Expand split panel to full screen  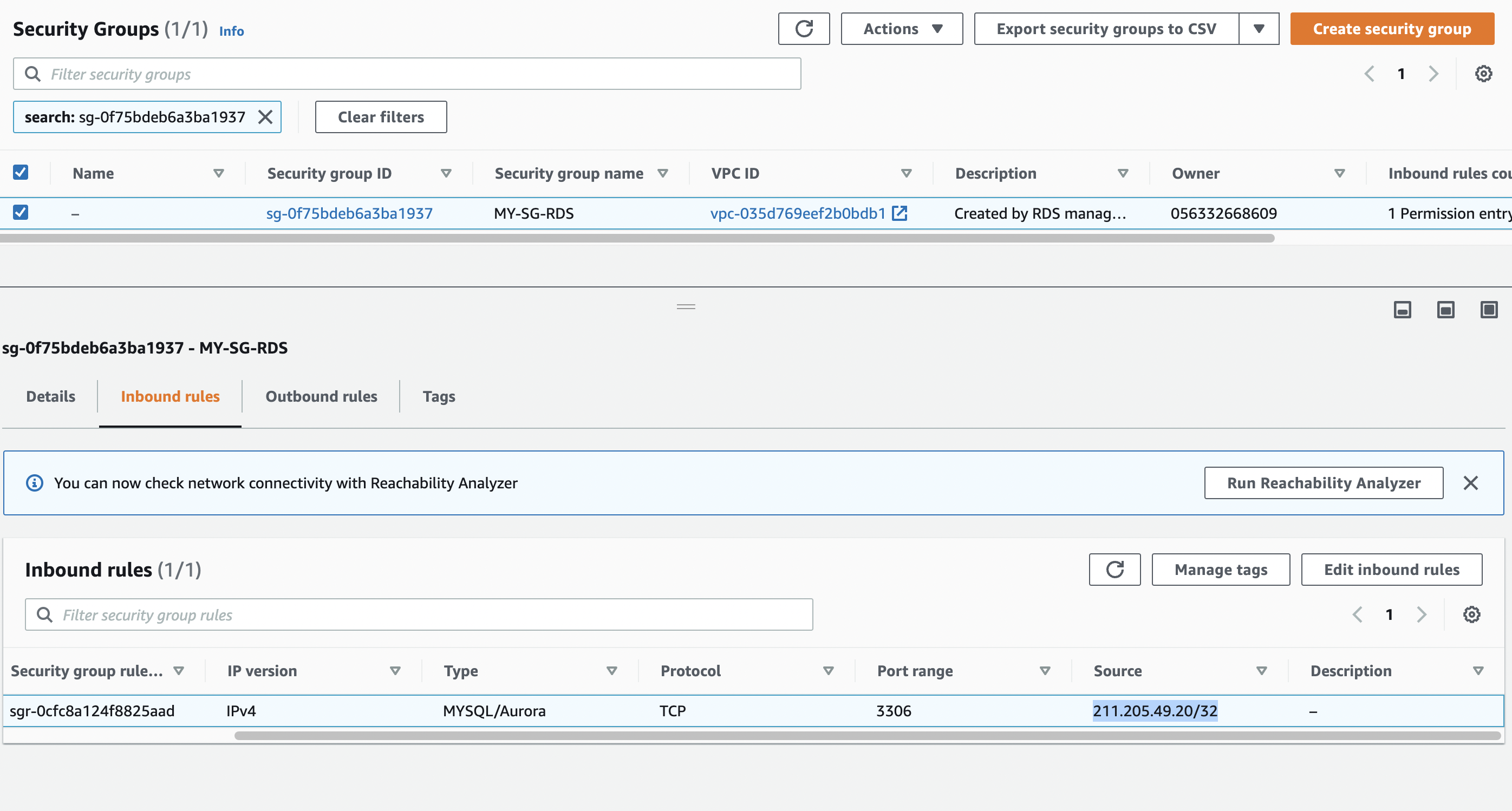point(1489,309)
